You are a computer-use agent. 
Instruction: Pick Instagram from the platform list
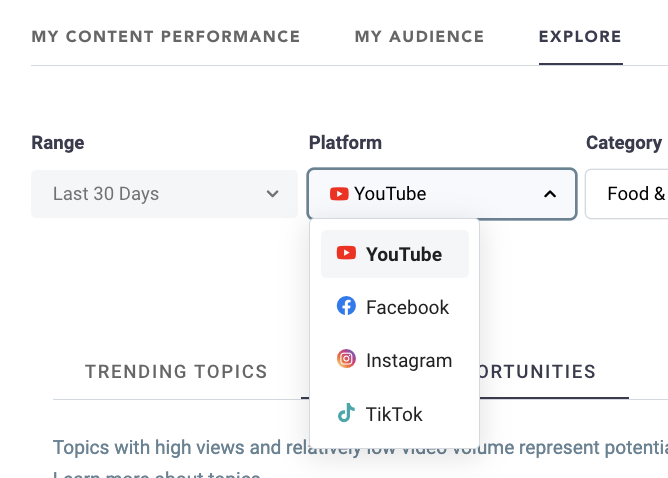tap(409, 360)
